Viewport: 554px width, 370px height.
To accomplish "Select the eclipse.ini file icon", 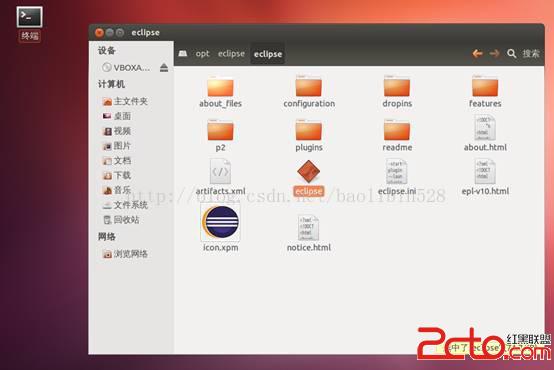I will (397, 172).
